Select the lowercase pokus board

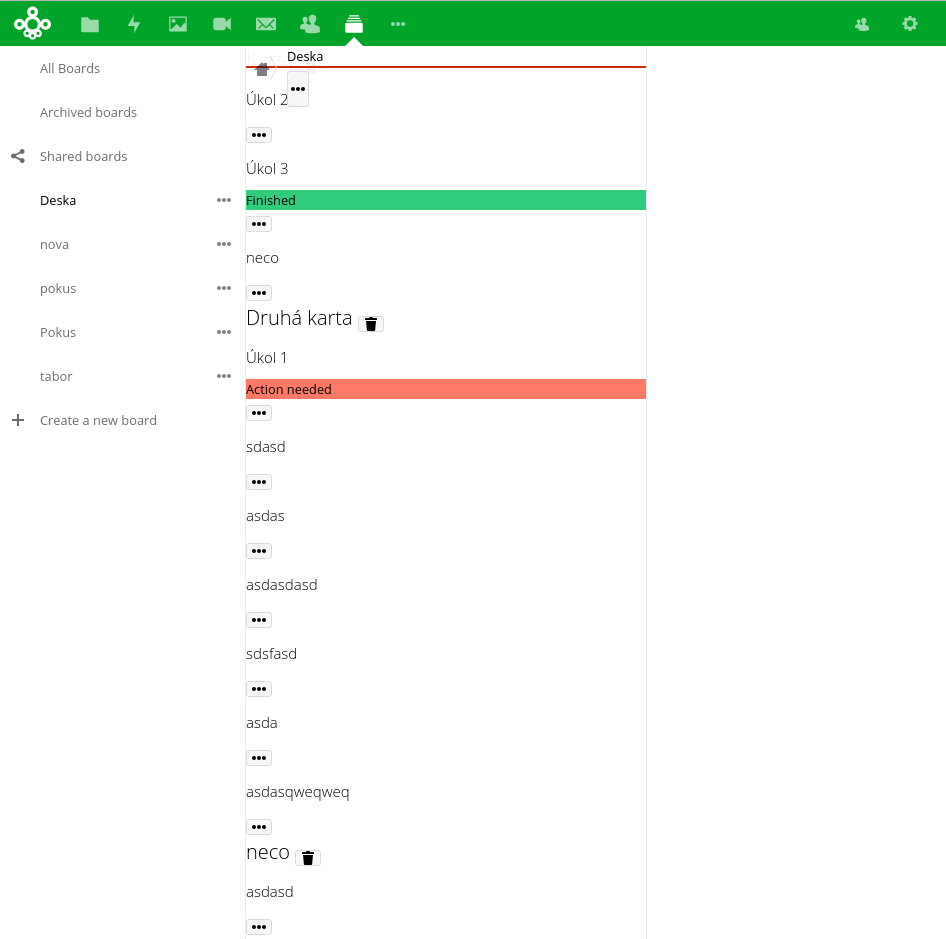[x=58, y=288]
